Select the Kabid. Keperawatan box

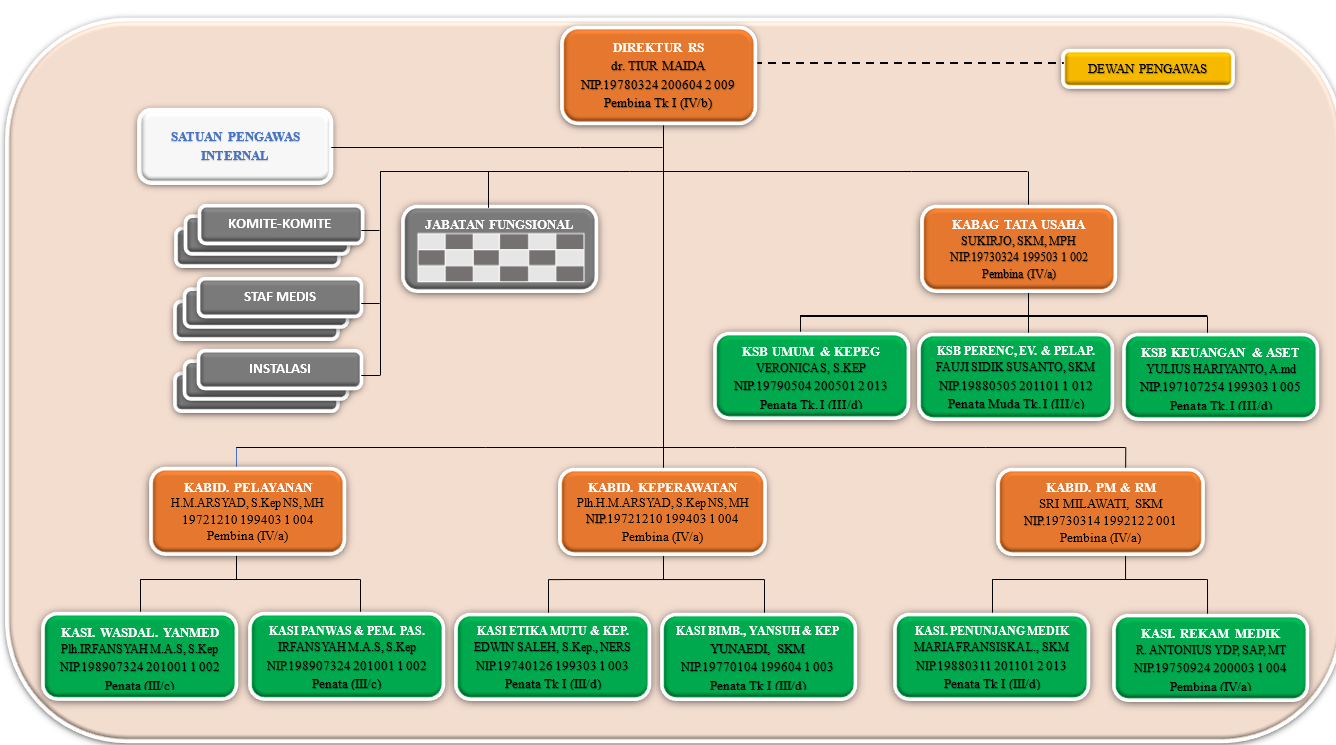pos(661,511)
